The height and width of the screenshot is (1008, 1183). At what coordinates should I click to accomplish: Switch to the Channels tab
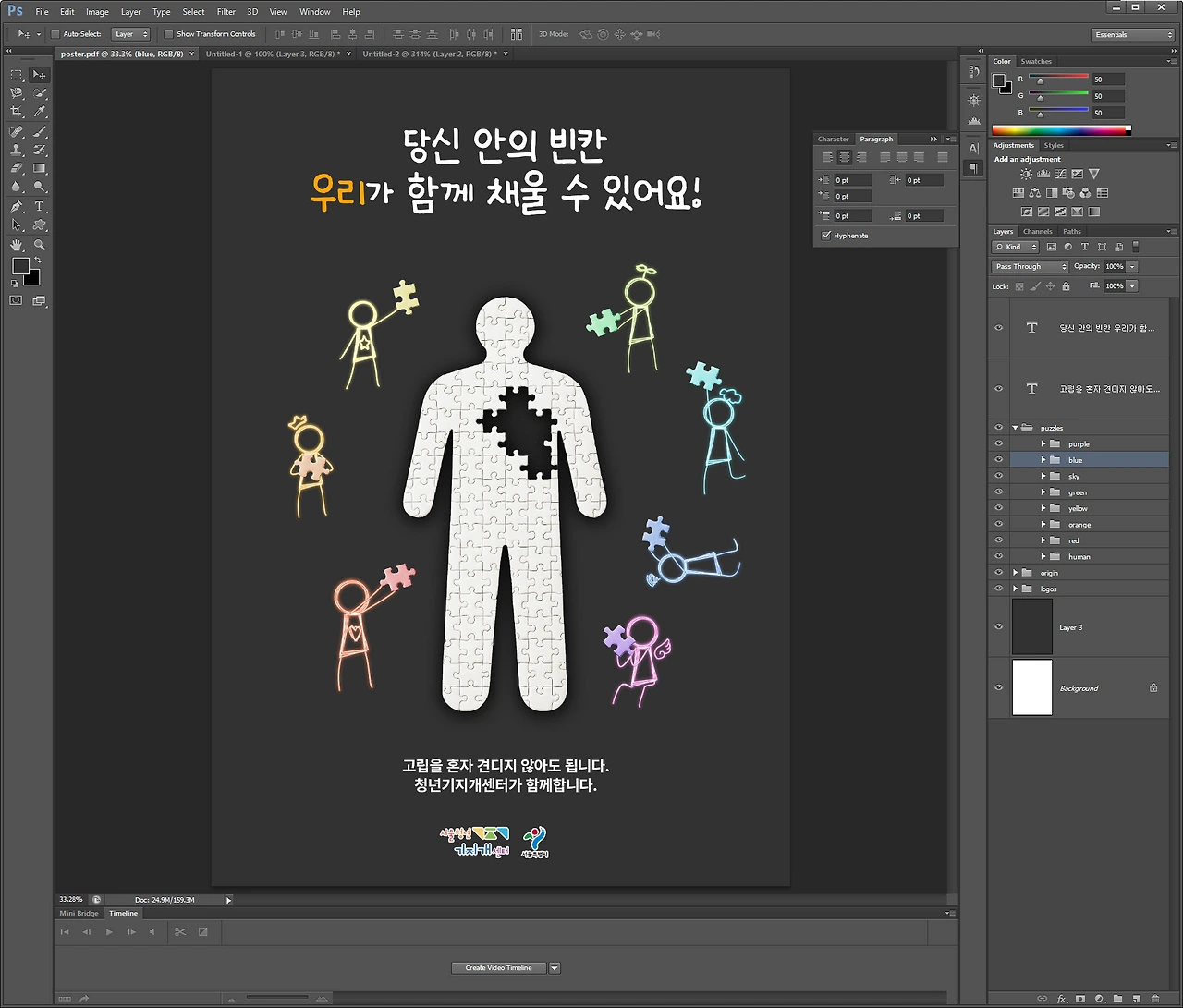1037,232
